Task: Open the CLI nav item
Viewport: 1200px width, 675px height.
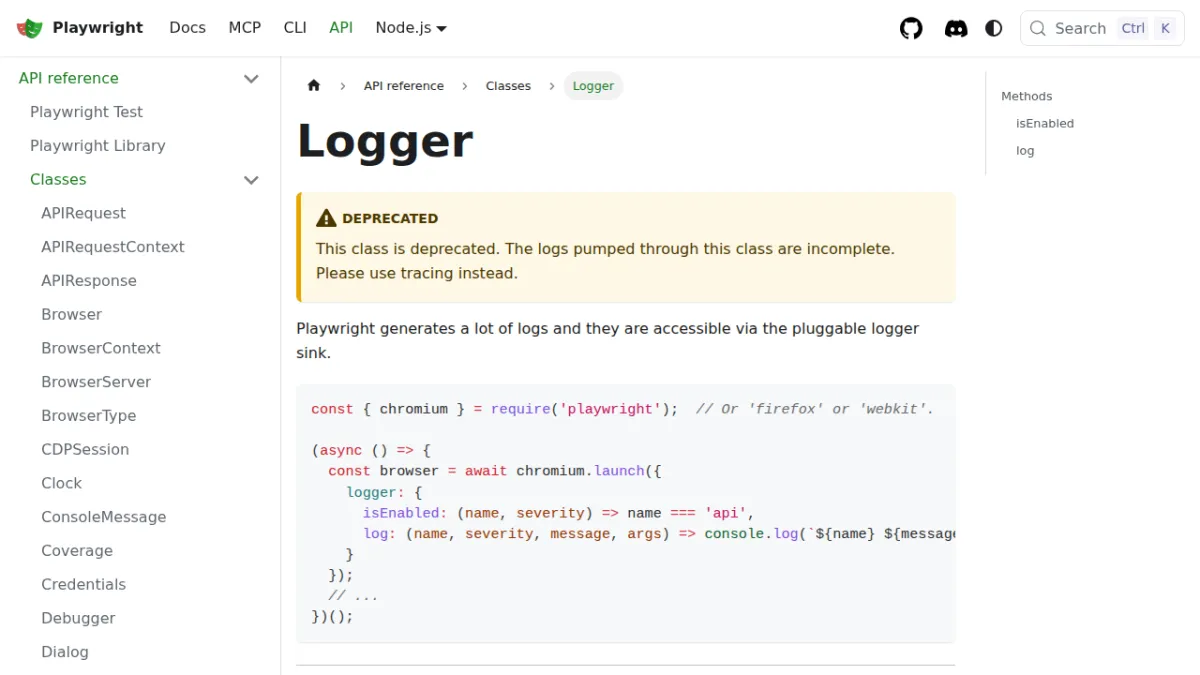Action: (x=295, y=28)
